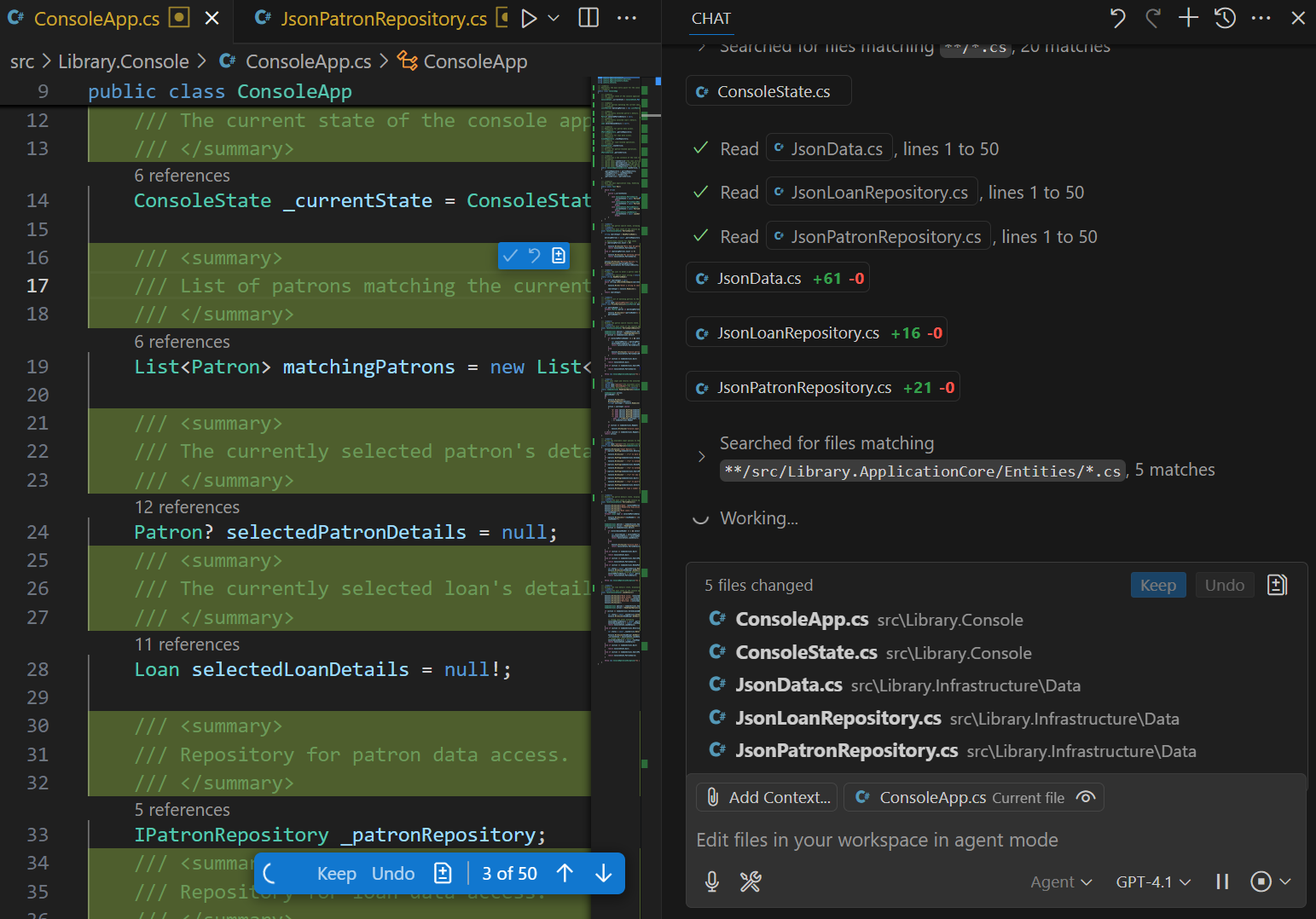The width and height of the screenshot is (1316, 919).
Task: Open tool configuration with the wrench icon
Action: 750,881
